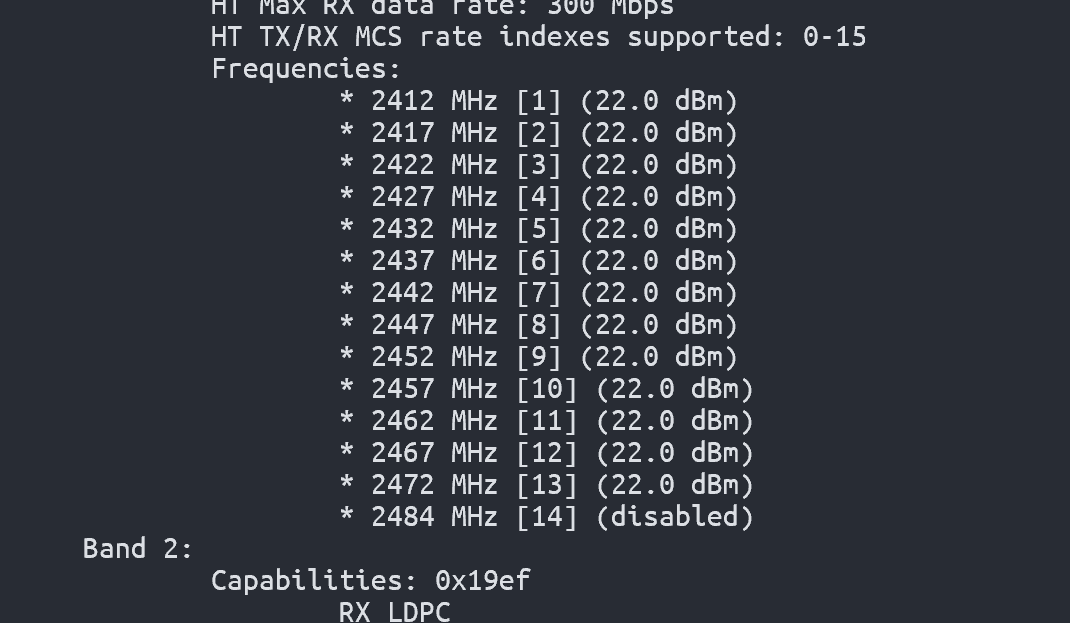Click the 2427 MHz [4] frequency line
Viewport: 1070px width, 623px height.
[538, 197]
